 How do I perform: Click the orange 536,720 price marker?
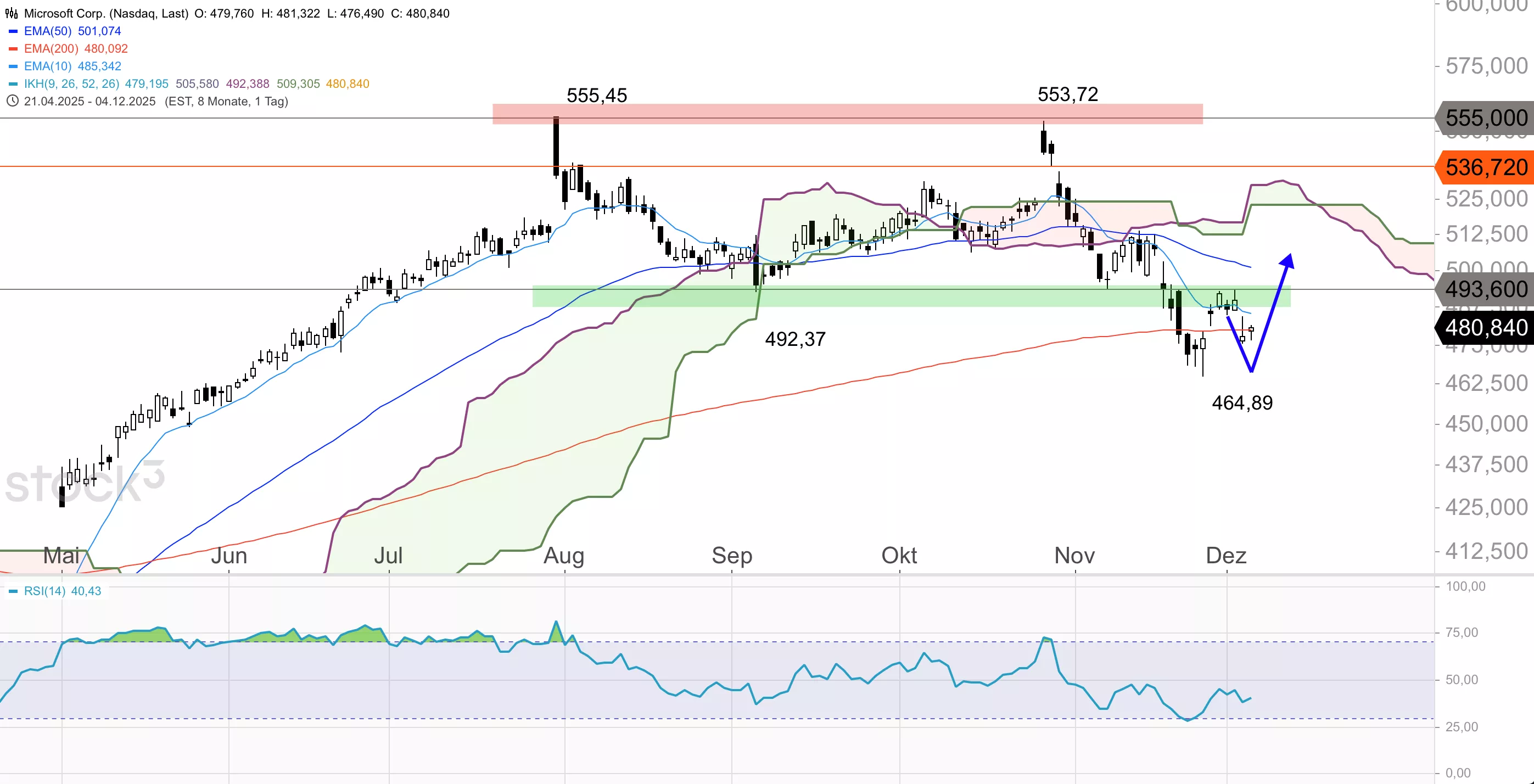(x=1485, y=167)
